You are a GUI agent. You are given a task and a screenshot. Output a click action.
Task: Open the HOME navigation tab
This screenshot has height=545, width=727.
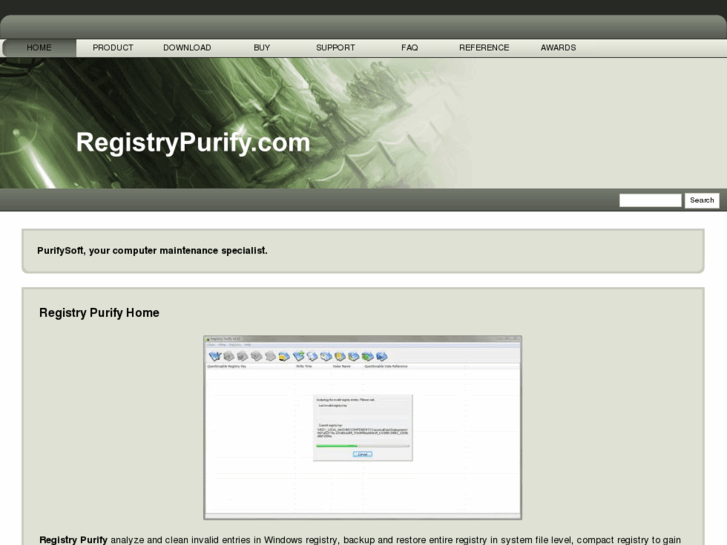[39, 48]
